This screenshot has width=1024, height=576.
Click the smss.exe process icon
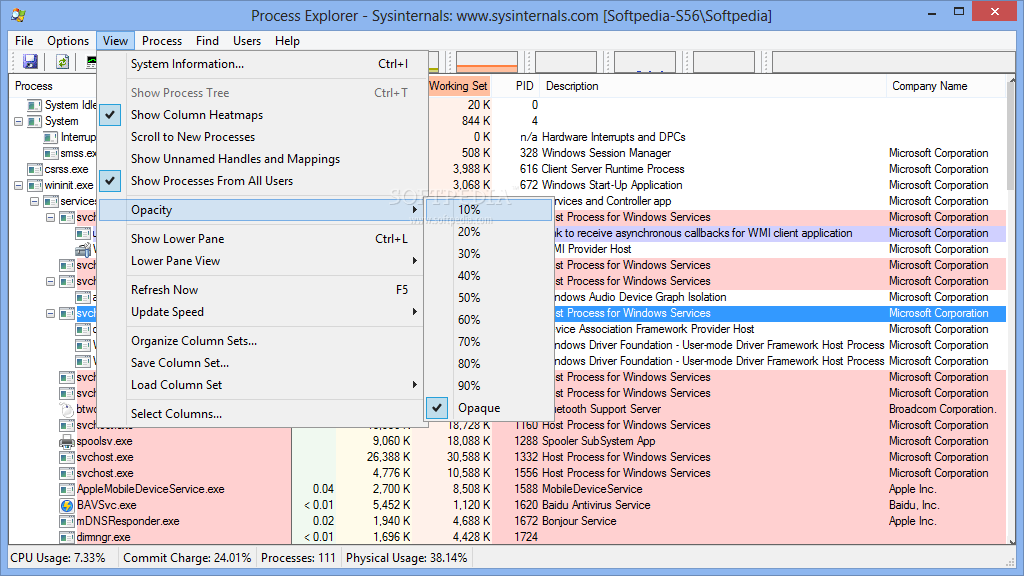[51, 153]
